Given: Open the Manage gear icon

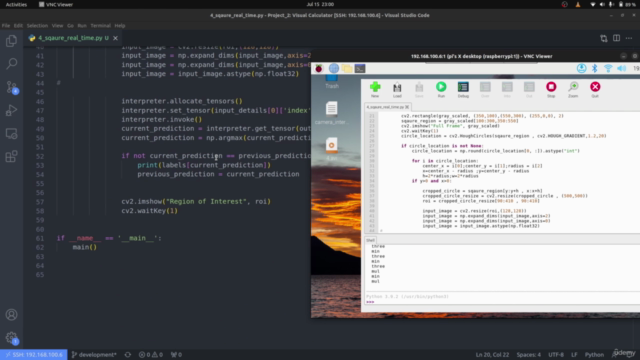Looking at the screenshot, I should (11, 338).
